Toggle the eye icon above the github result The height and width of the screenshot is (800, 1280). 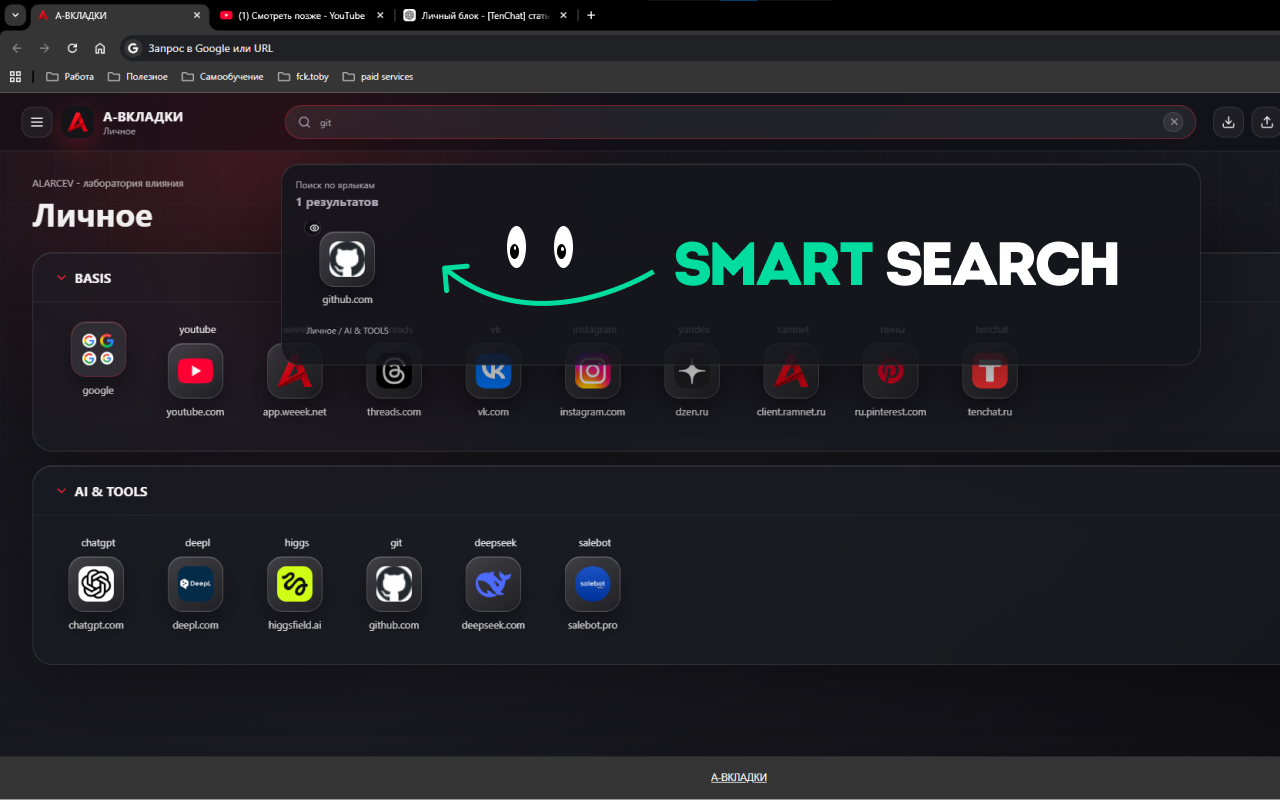pyautogui.click(x=314, y=228)
